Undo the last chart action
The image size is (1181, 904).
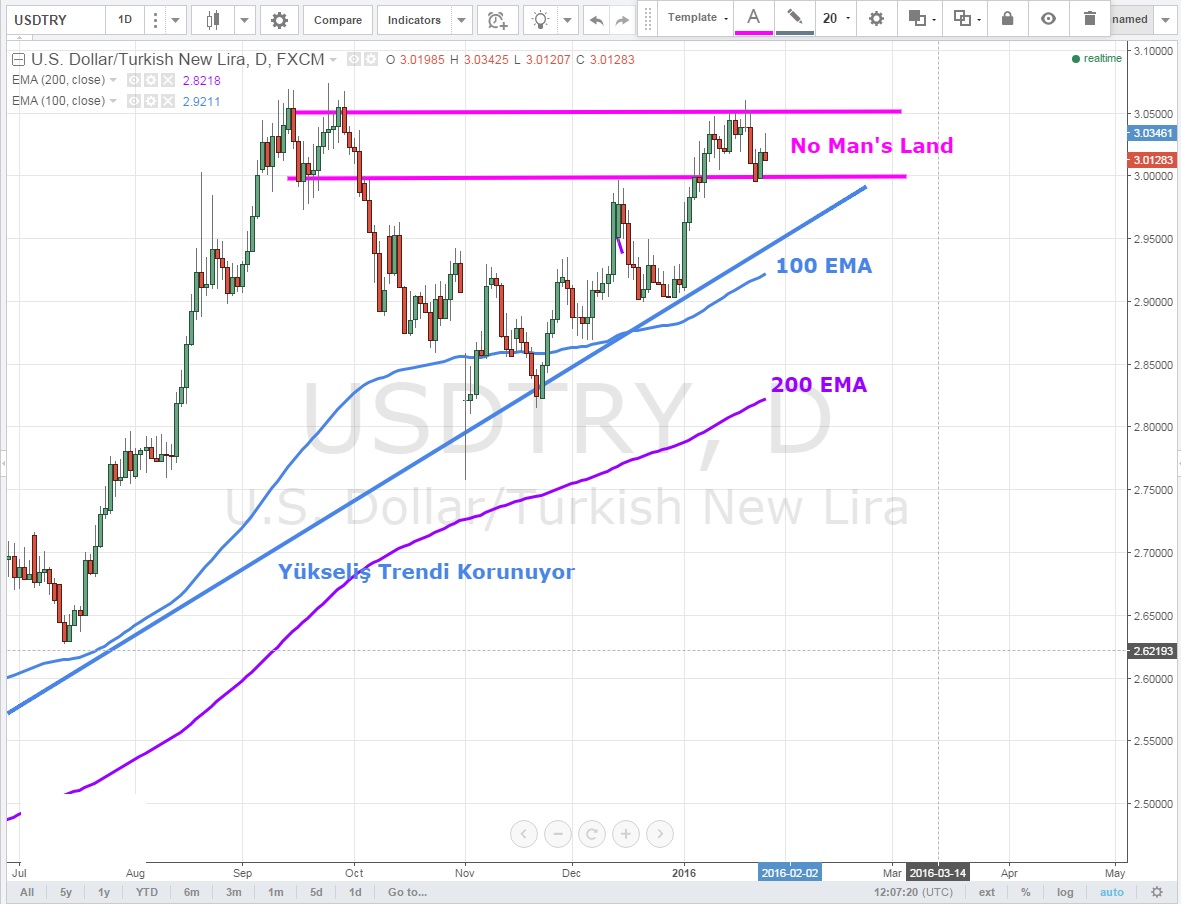[x=597, y=20]
